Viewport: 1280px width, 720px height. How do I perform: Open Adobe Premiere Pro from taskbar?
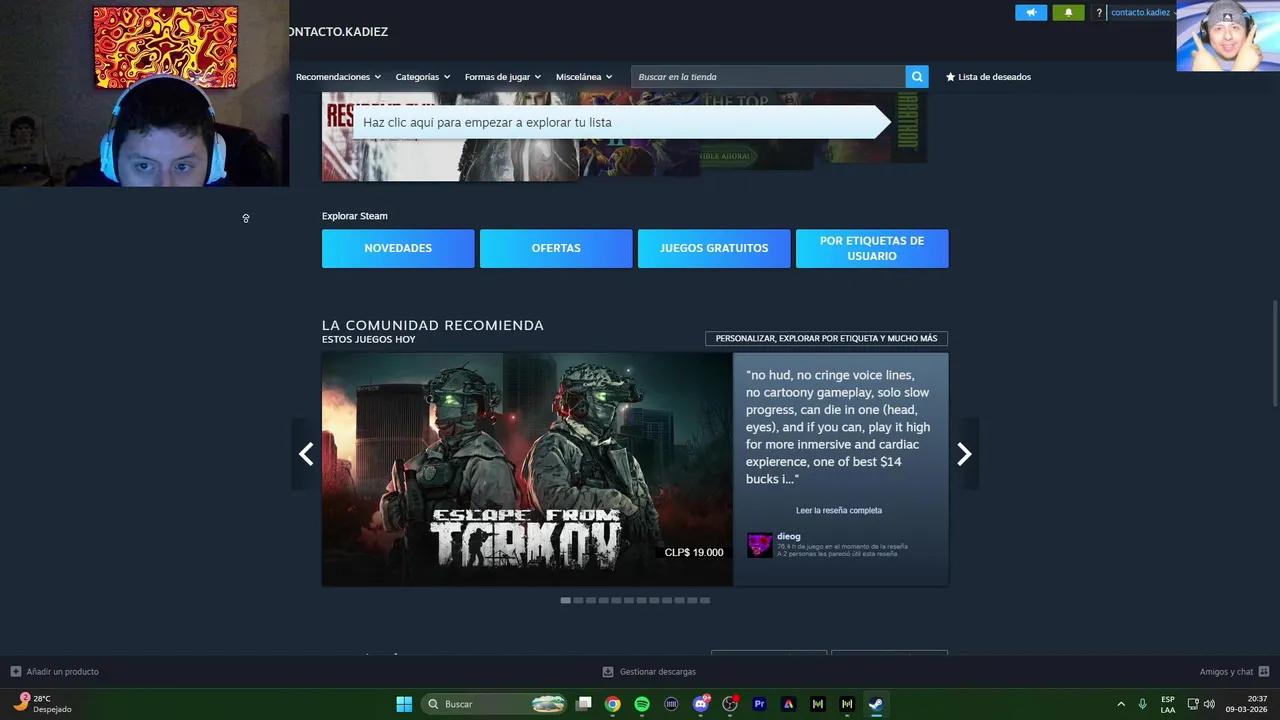[759, 704]
